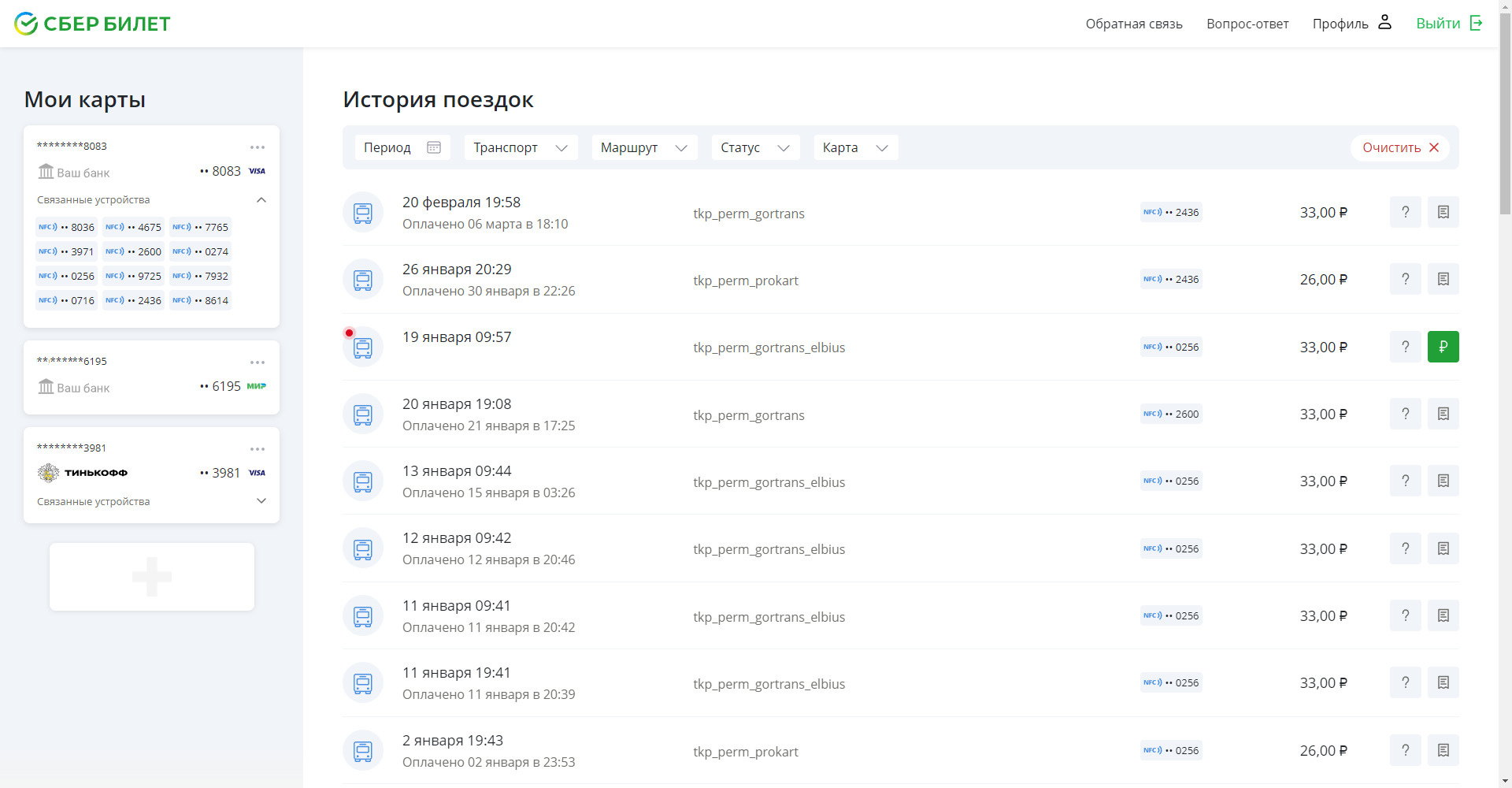Click 'Оплачено 06 марта в 18:10' text

(x=485, y=224)
